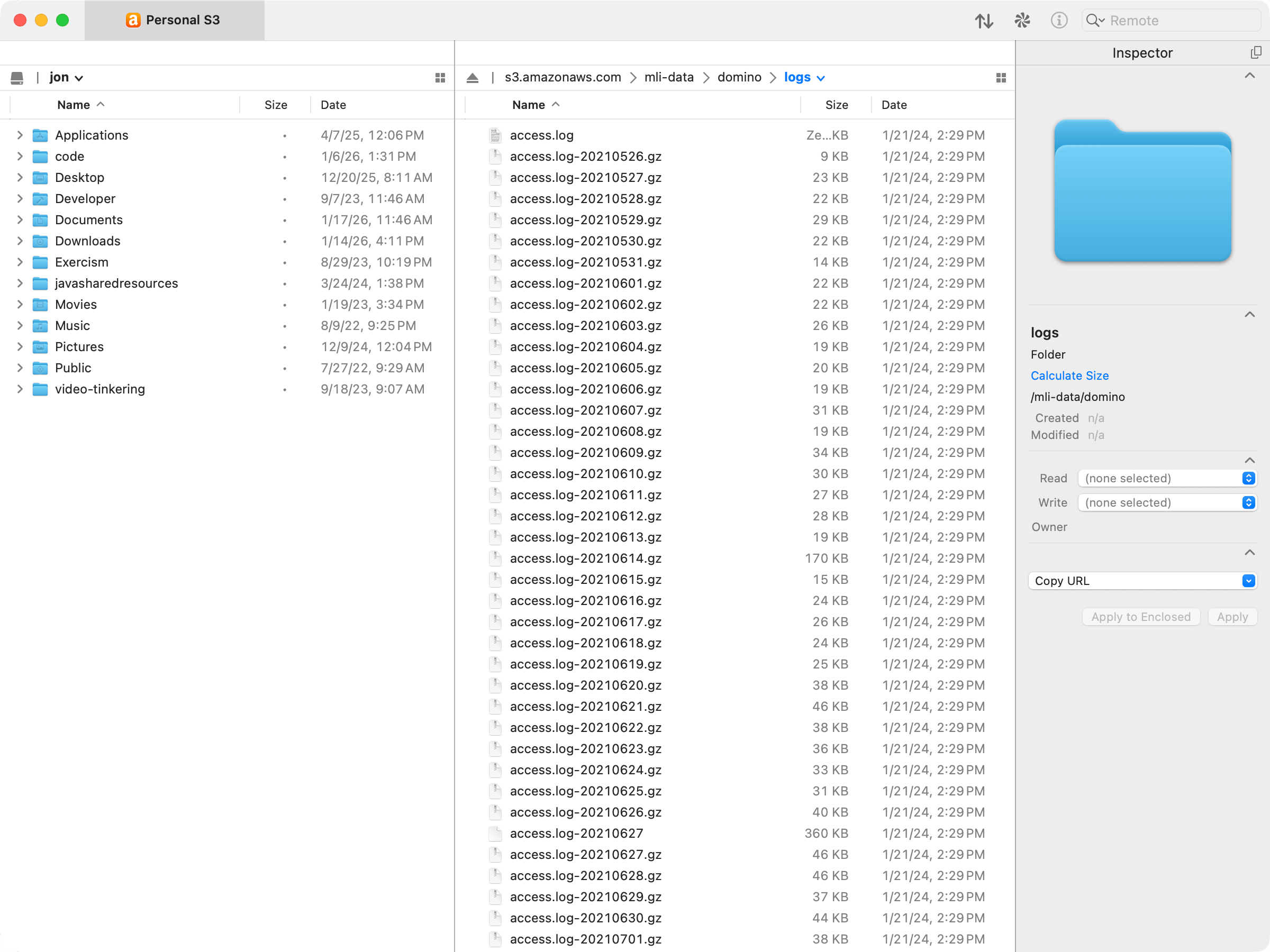Image resolution: width=1270 pixels, height=952 pixels.
Task: Collapse the folder preview section in Inspector
Action: (1249, 76)
